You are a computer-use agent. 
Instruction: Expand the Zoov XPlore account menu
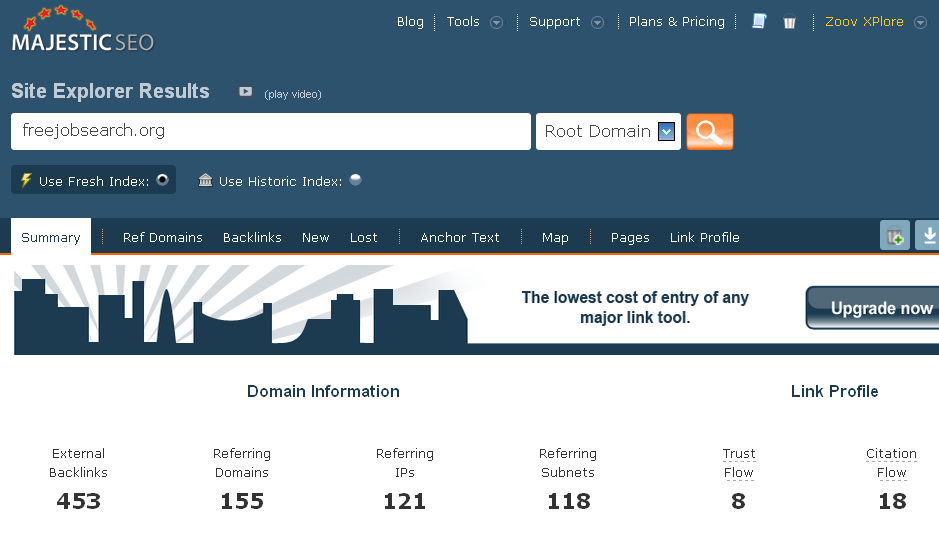921,22
